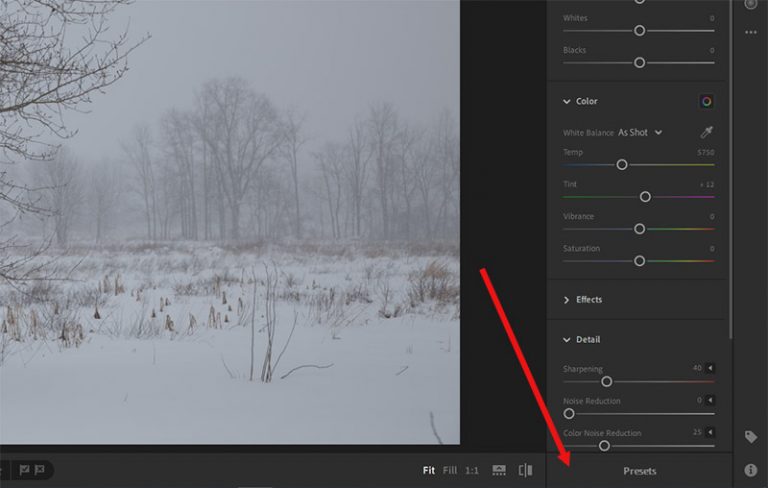Toggle the filmstrip icon beside 1:1
Screen dimensions: 768x488
click(499, 470)
